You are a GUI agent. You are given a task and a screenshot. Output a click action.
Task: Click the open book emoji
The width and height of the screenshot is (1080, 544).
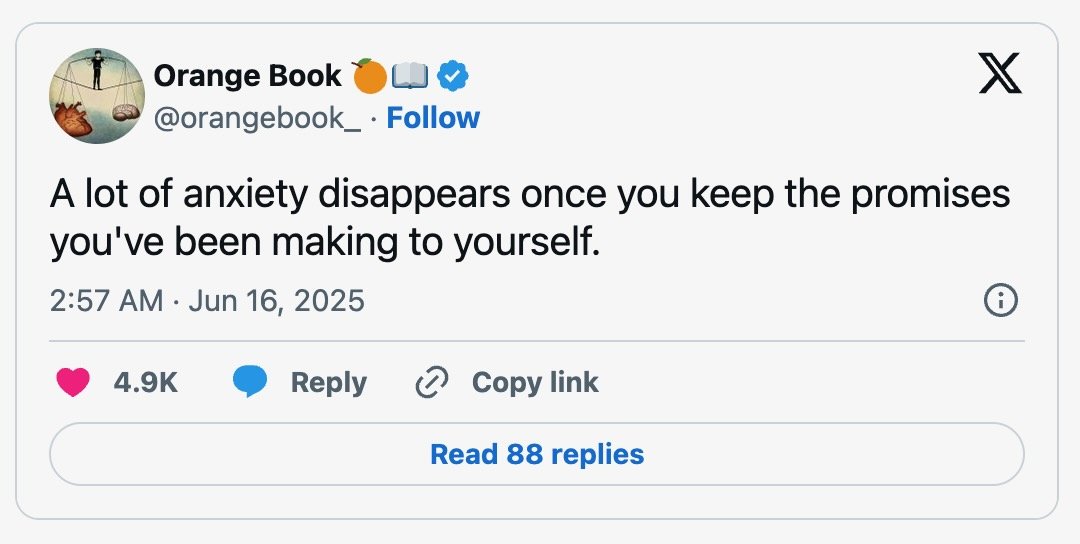coord(411,76)
